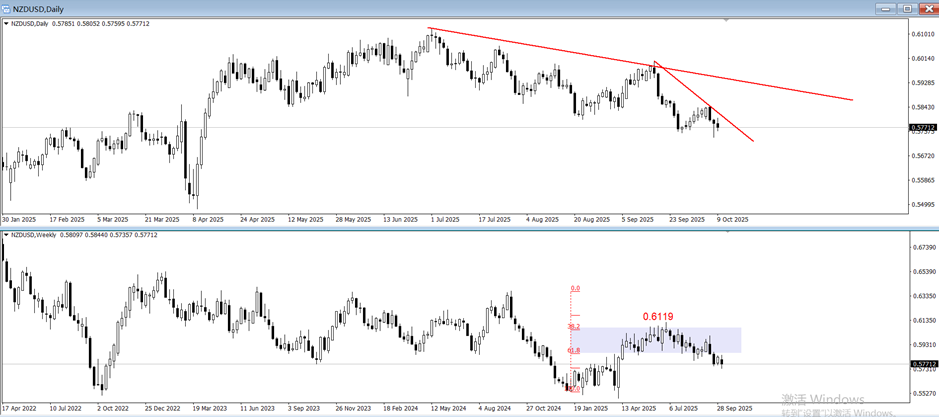
Task: Click the arrow beside the NZDUSD,Weekly chart label
Action: pyautogui.click(x=6, y=235)
